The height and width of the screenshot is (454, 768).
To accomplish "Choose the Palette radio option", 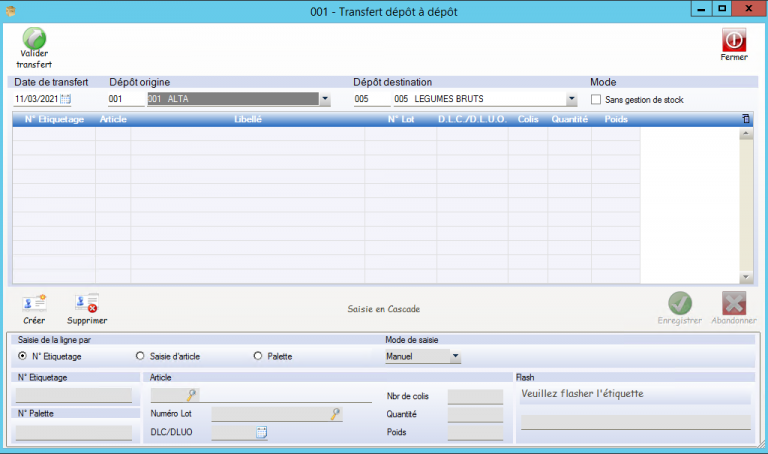I will coord(258,355).
